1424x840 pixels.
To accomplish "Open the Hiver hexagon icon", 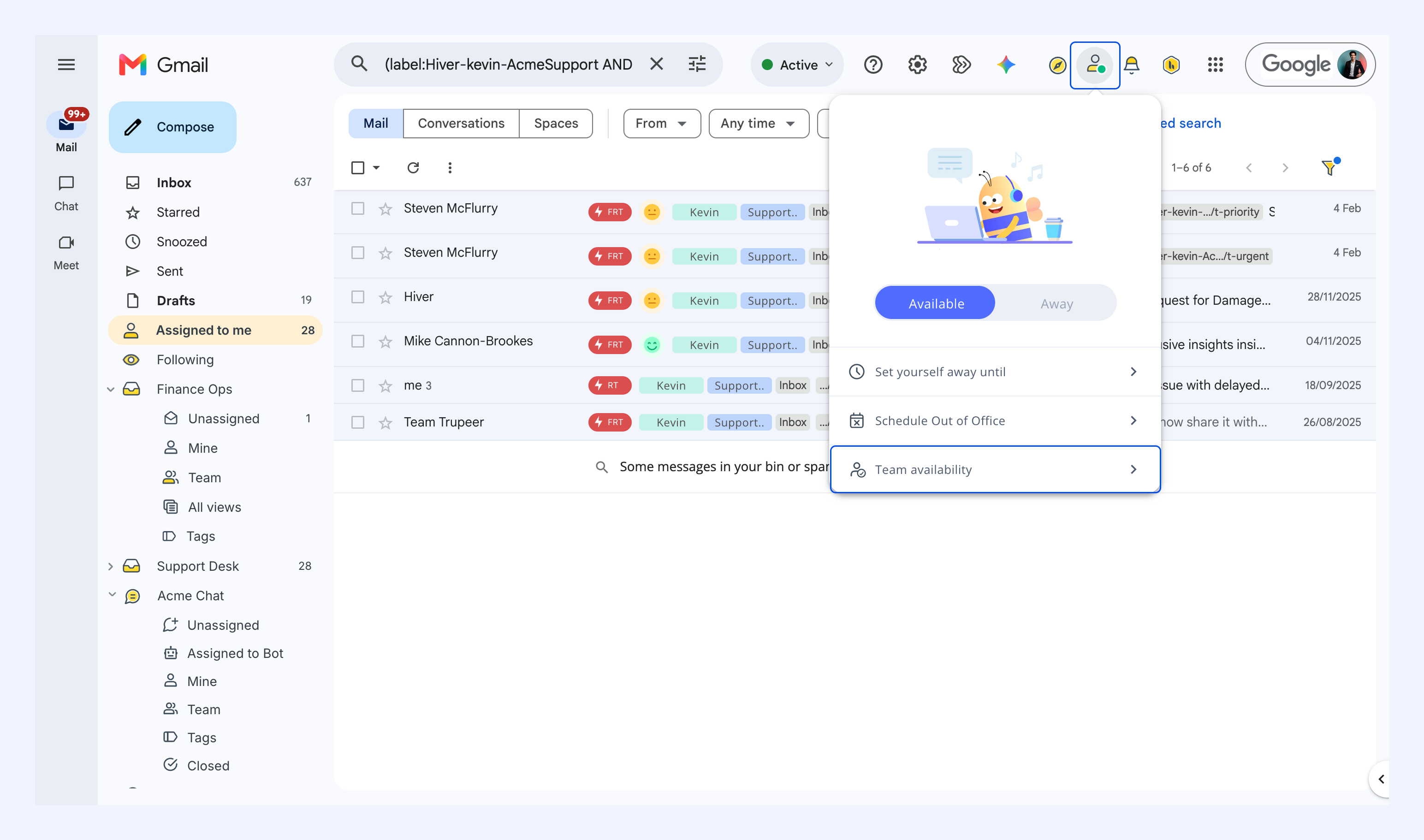I will pyautogui.click(x=1171, y=65).
